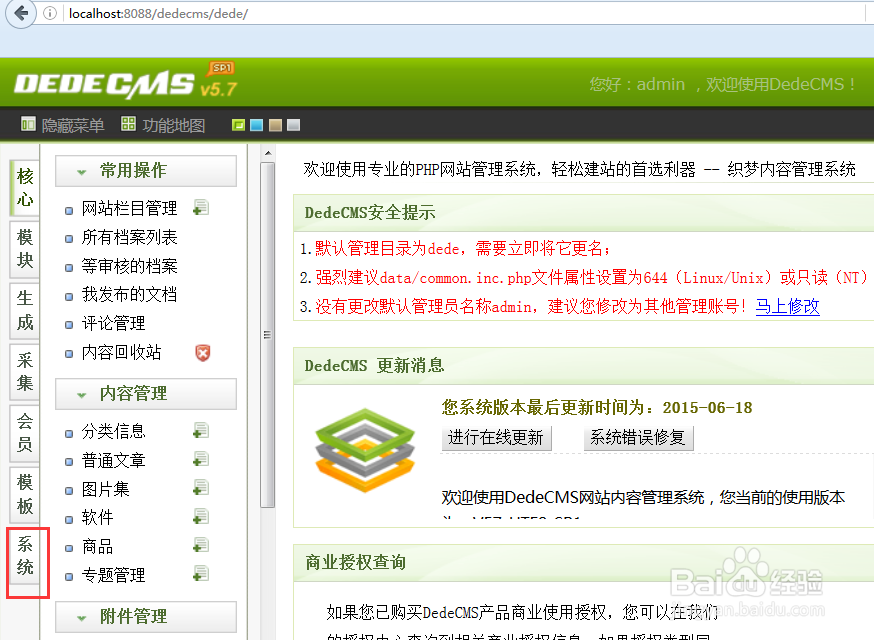
Task: Switch to the 模板 sidebar tab
Action: (x=25, y=494)
